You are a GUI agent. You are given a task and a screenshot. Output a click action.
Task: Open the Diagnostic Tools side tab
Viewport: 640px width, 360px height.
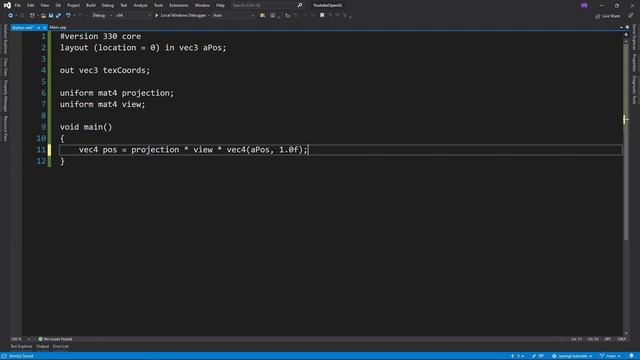click(634, 90)
